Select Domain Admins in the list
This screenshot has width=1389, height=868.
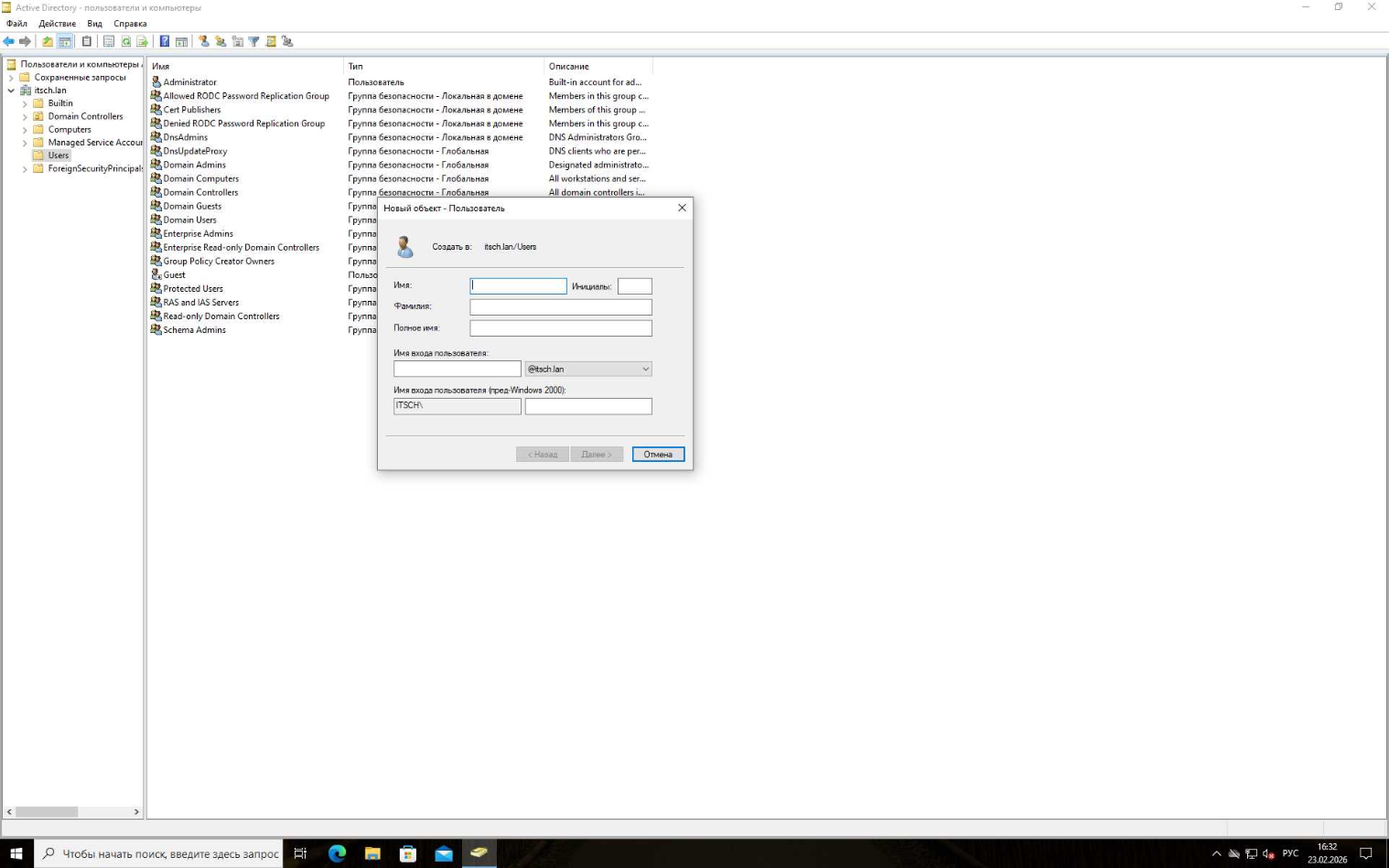[194, 165]
